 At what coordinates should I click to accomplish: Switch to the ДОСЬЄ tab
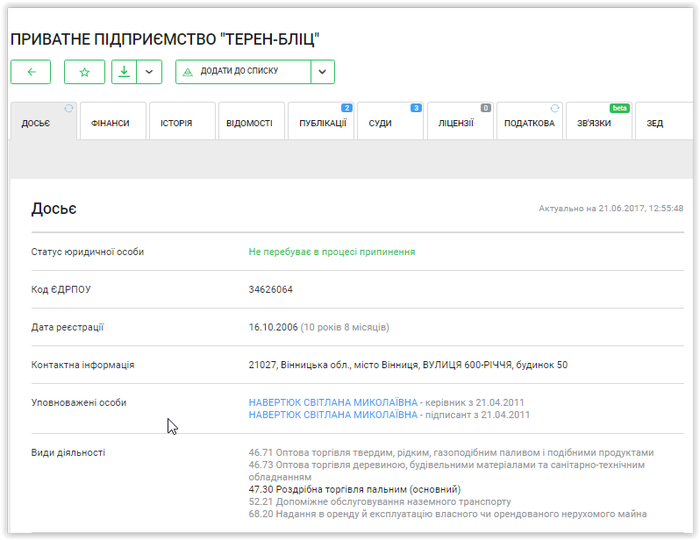tap(43, 121)
